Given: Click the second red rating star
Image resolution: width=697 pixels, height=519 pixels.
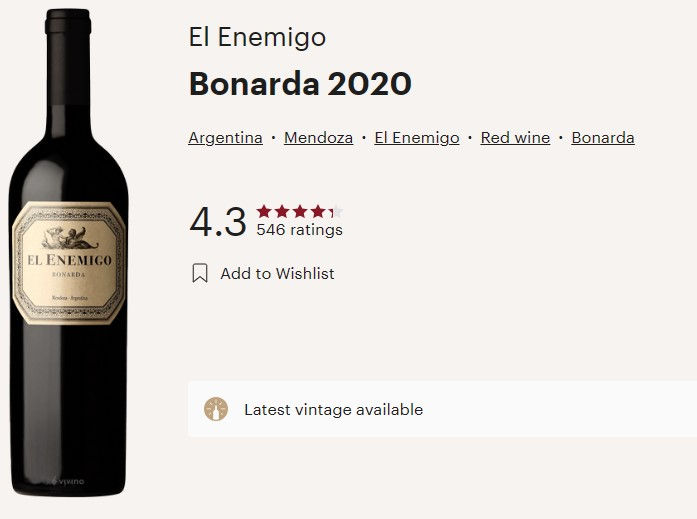Looking at the screenshot, I should click(282, 212).
